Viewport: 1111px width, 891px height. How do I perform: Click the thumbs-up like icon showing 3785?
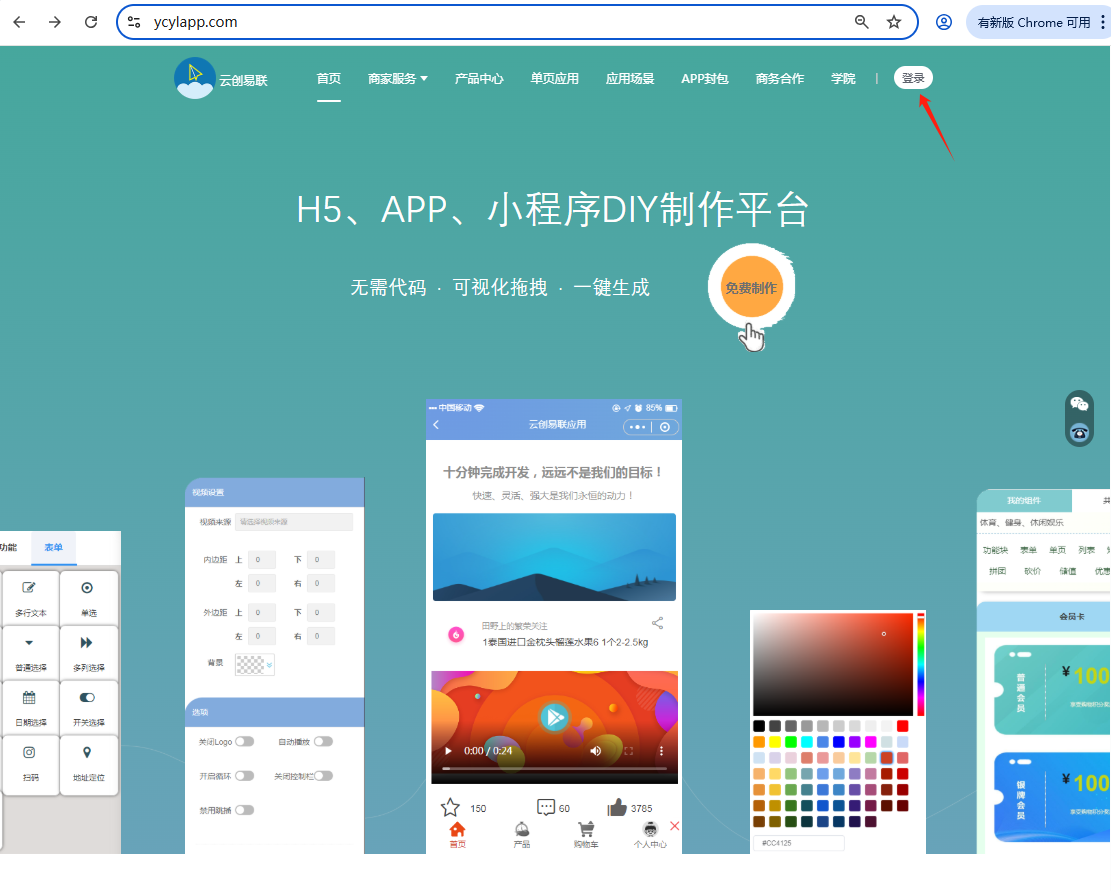point(616,807)
